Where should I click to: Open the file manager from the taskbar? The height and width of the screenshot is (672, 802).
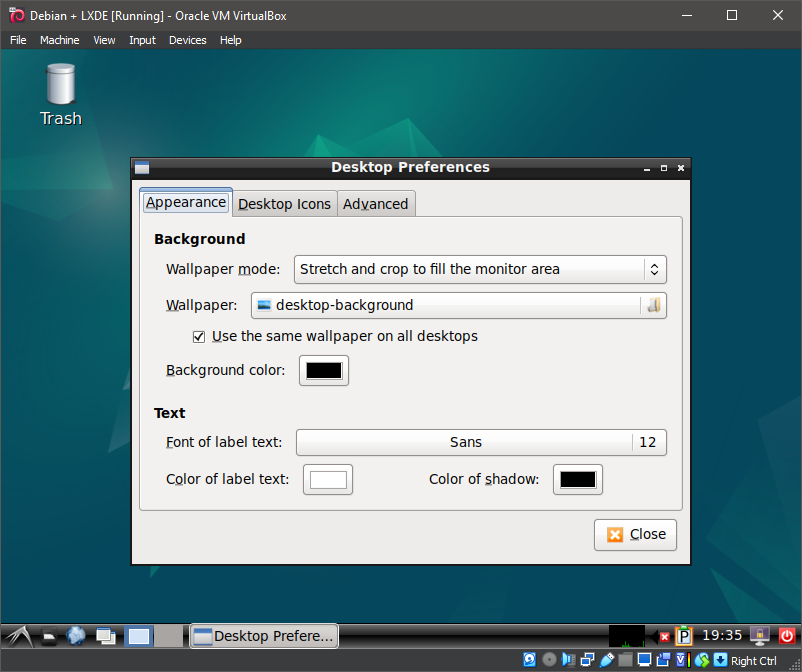coord(48,636)
